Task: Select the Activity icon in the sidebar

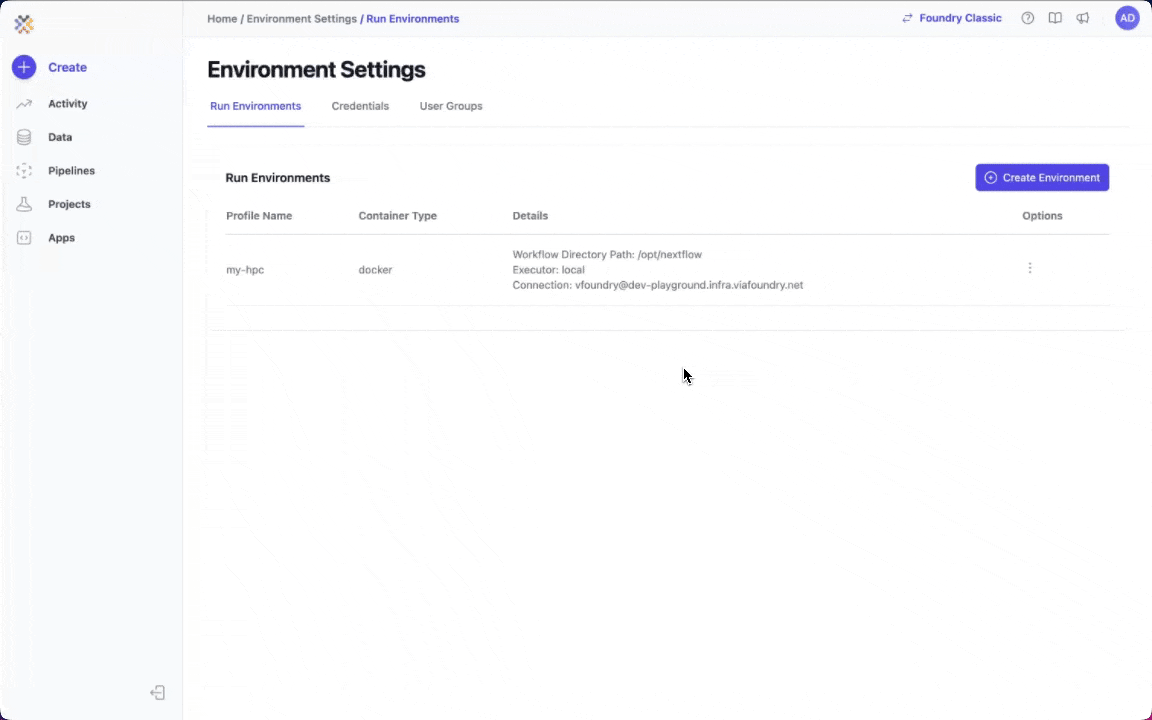Action: [24, 103]
